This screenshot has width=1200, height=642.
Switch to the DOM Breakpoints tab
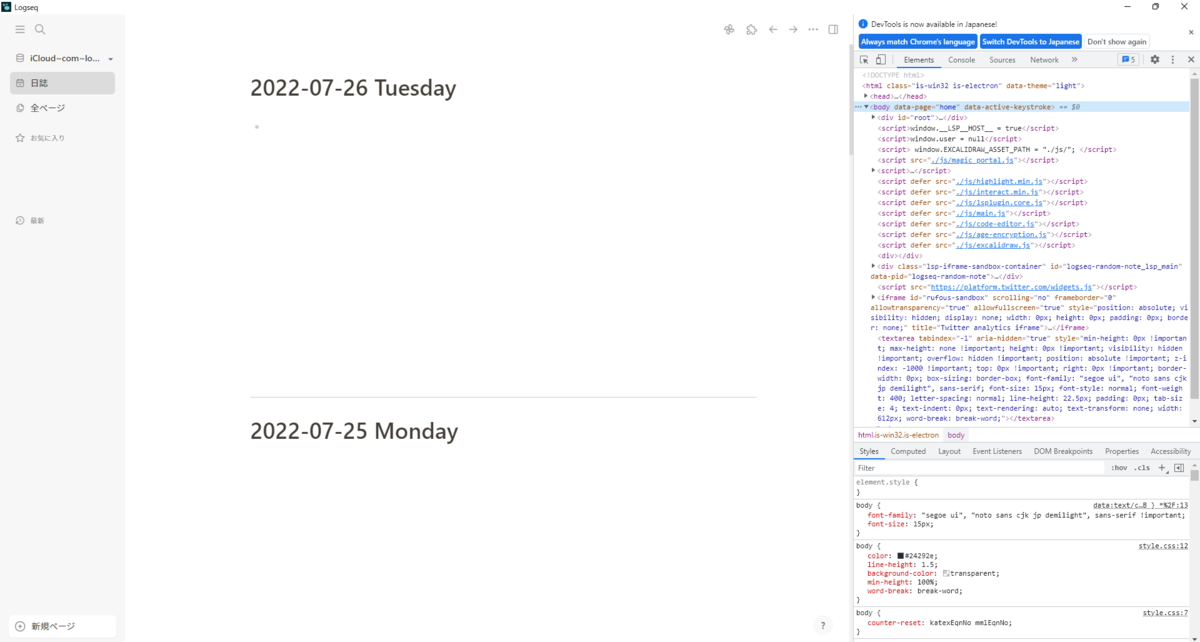tap(1063, 451)
